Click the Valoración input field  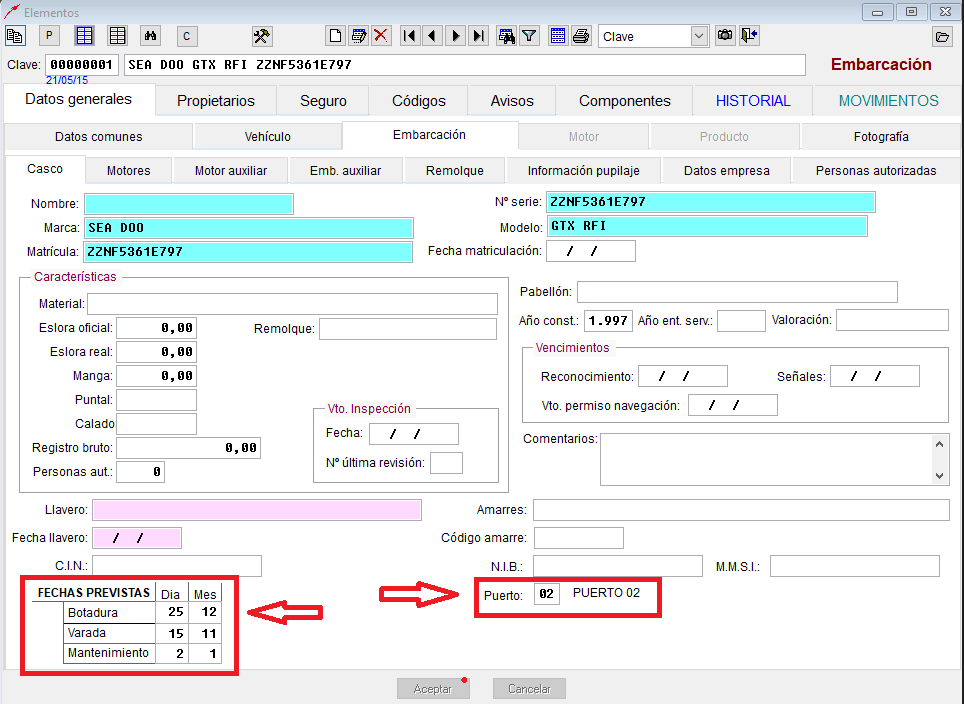coord(893,320)
